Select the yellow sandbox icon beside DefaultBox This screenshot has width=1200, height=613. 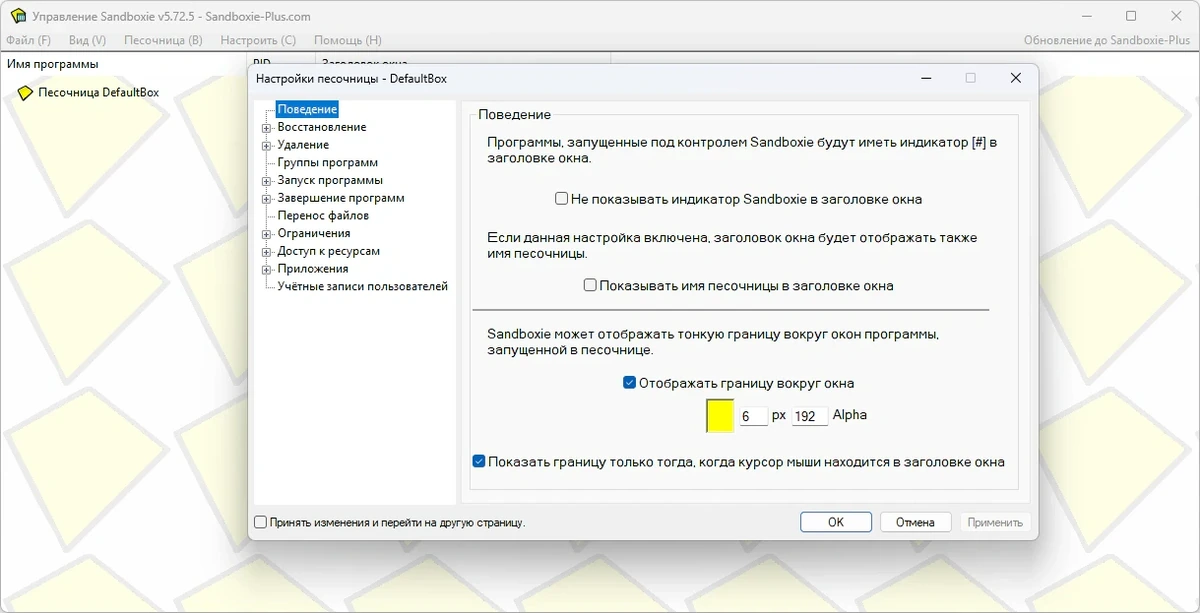click(26, 93)
